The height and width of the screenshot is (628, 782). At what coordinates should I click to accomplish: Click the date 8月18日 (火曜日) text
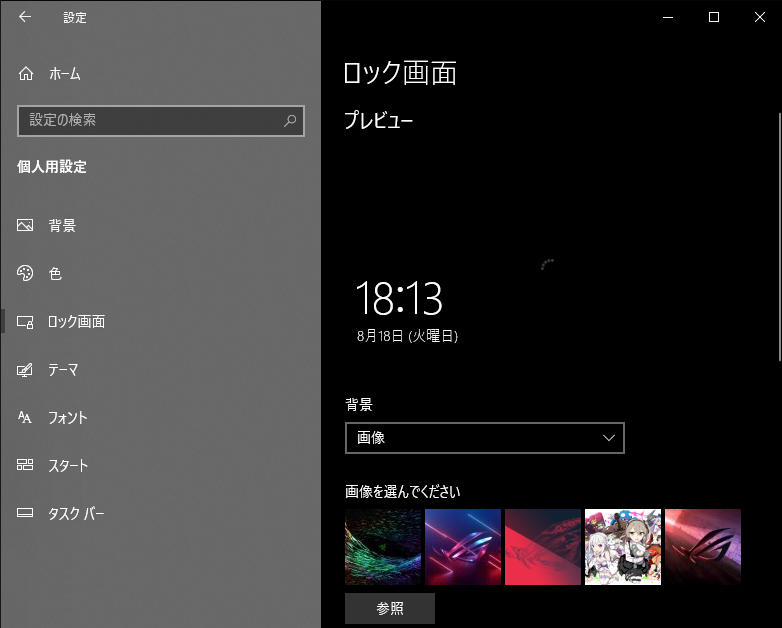click(x=407, y=336)
